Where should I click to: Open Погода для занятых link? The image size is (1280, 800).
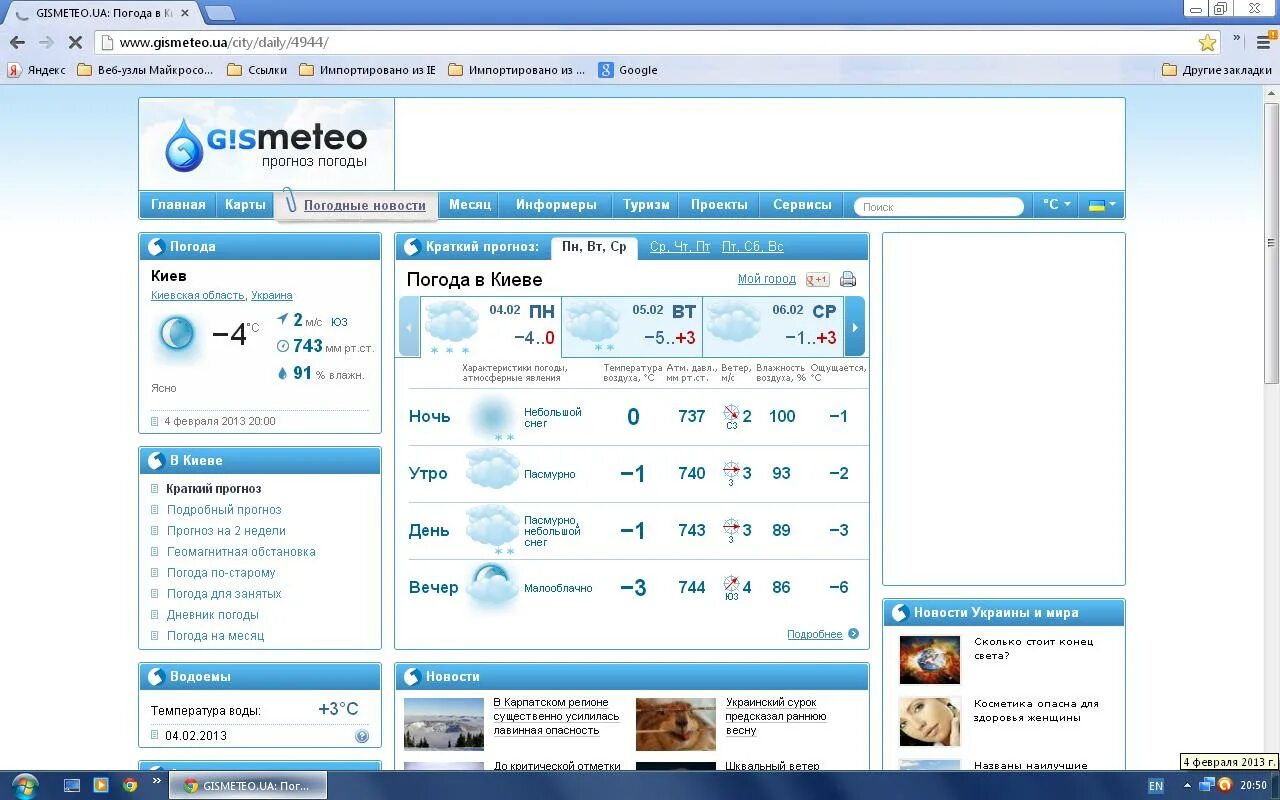pyautogui.click(x=224, y=594)
